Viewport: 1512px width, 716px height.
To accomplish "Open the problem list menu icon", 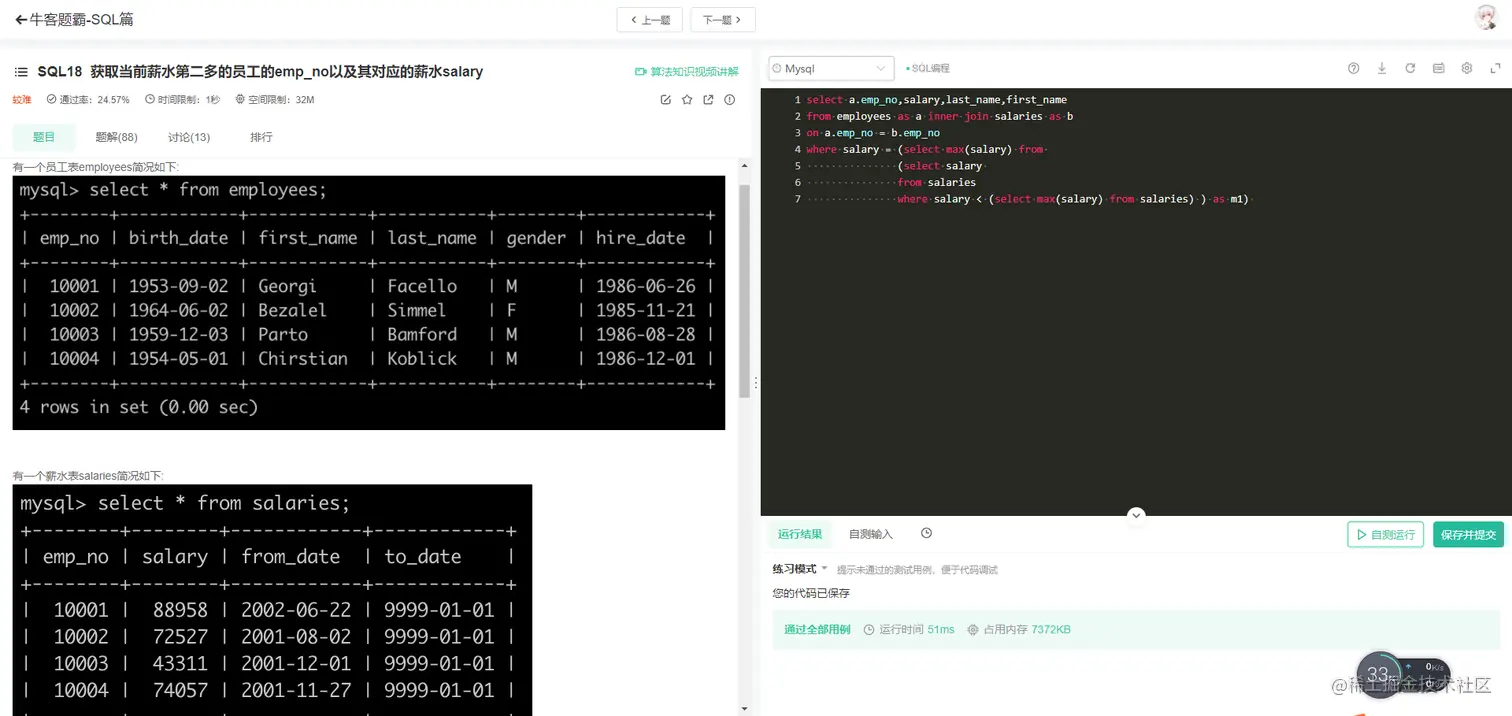I will 21,72.
